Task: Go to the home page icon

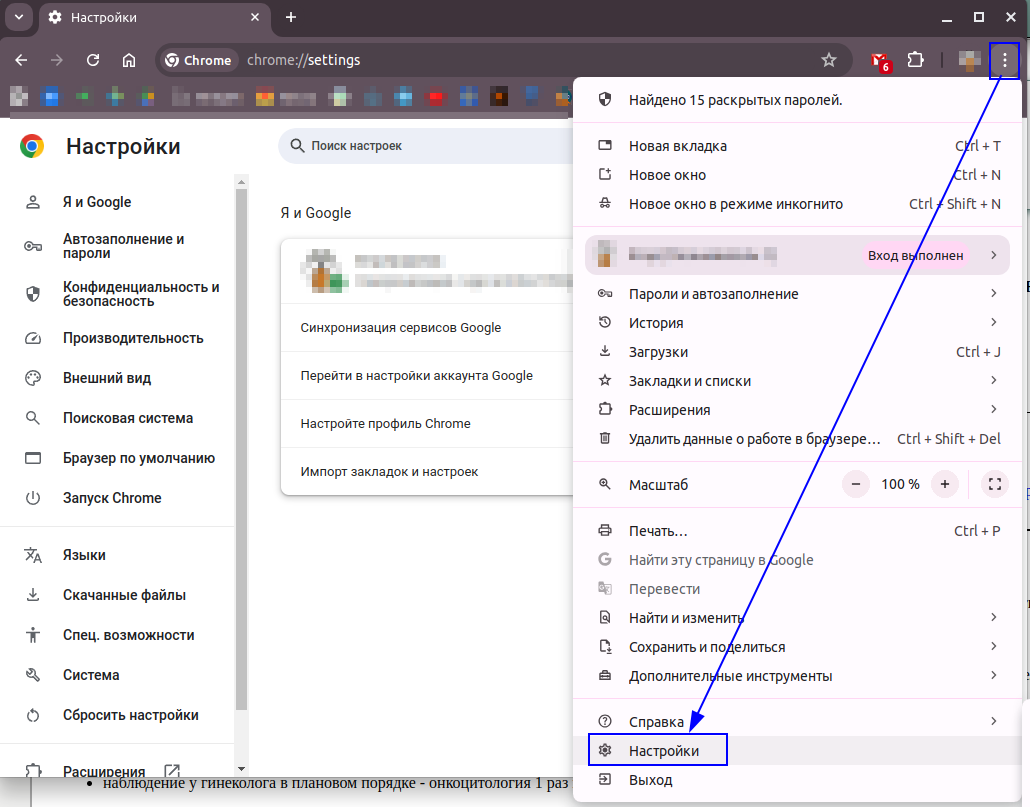Action: coord(129,60)
